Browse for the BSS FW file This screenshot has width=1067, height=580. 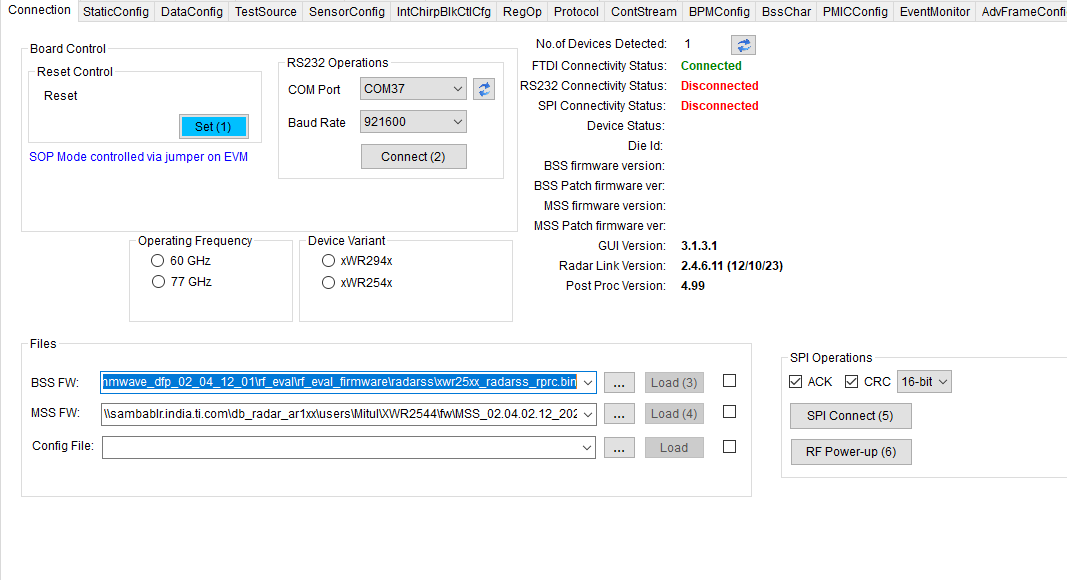619,383
